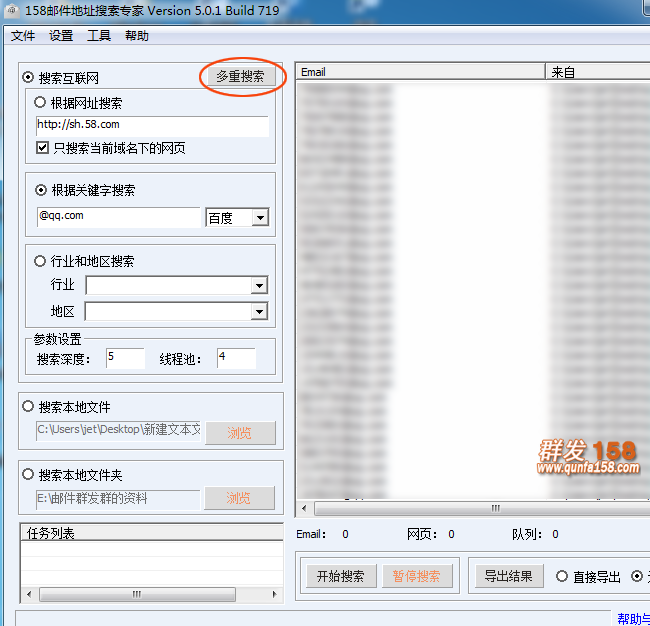Select the 搜索本地文件夹 radio button
The width and height of the screenshot is (650, 626).
click(28, 474)
